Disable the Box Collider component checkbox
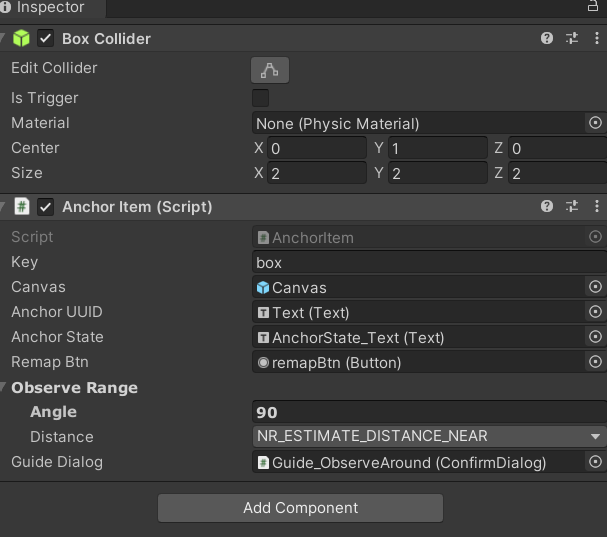Screen dimensions: 607x537 point(46,39)
